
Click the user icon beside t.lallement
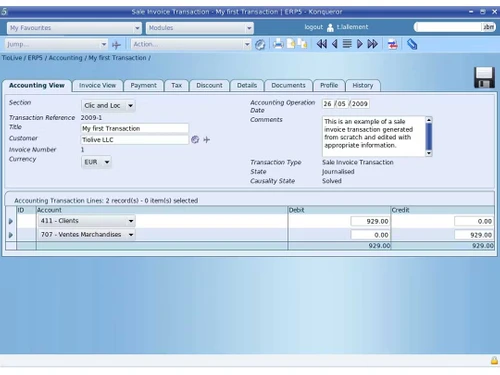click(330, 28)
